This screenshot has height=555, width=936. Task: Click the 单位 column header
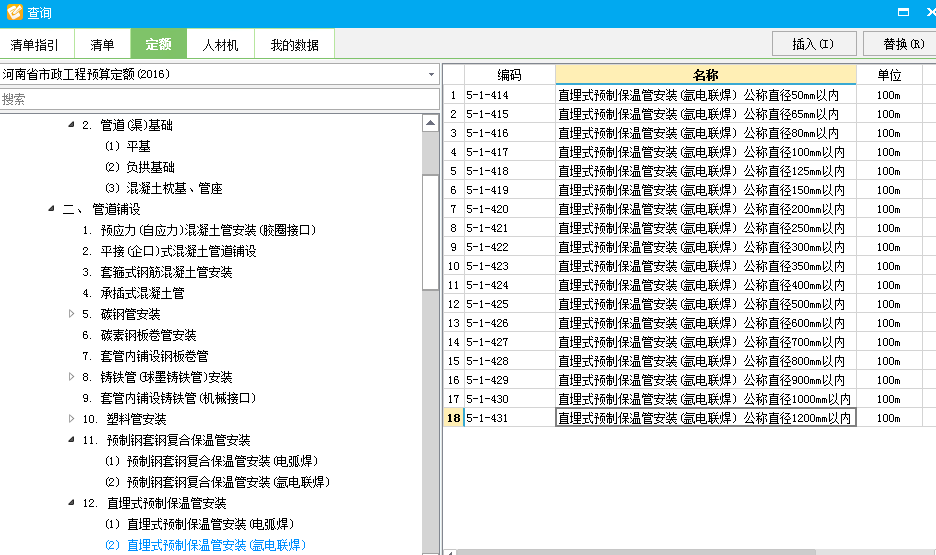point(889,75)
